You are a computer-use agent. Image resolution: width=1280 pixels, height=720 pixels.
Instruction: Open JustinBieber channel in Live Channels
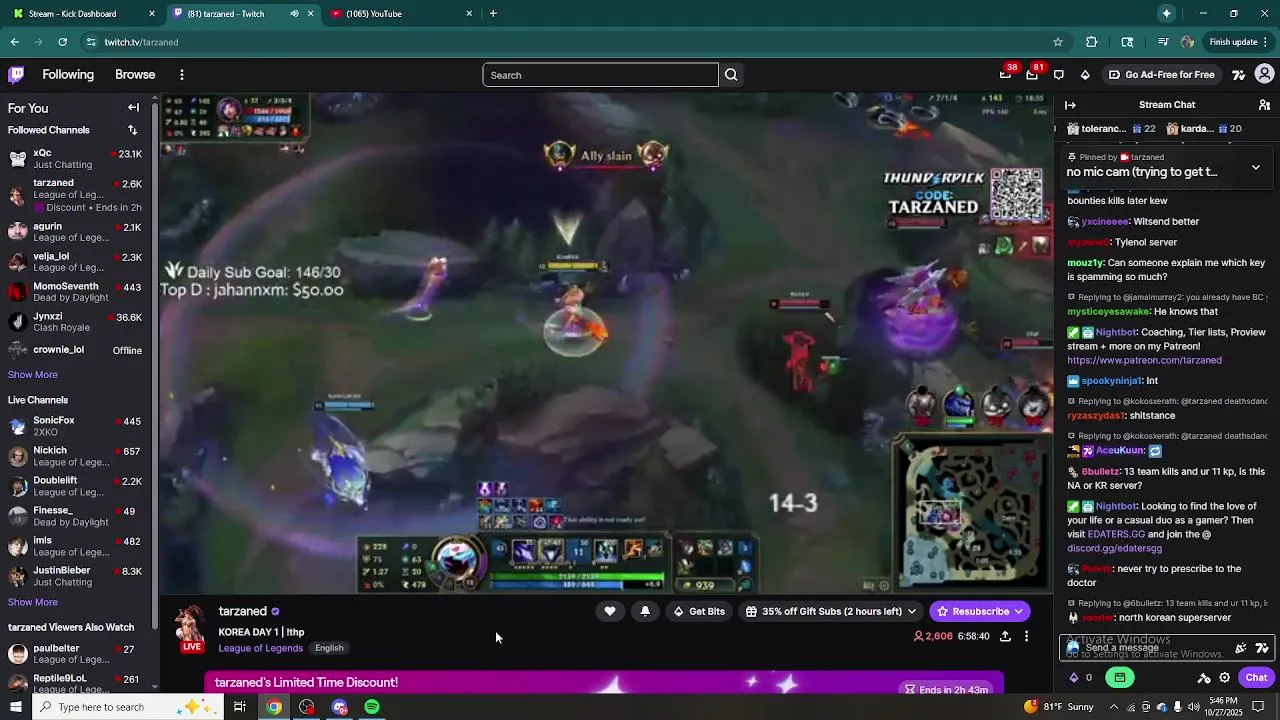[x=75, y=576]
